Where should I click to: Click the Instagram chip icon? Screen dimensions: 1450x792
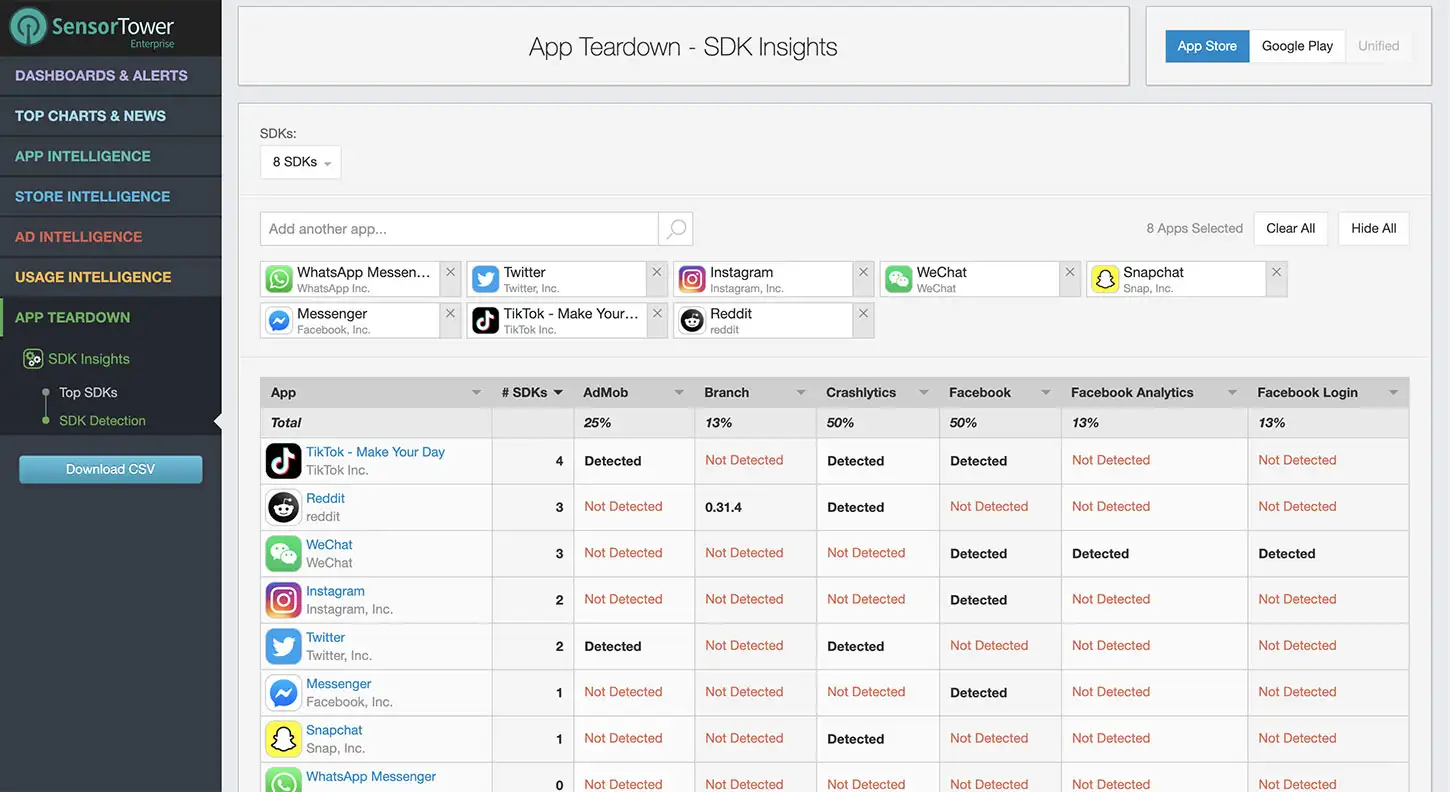[x=692, y=279]
